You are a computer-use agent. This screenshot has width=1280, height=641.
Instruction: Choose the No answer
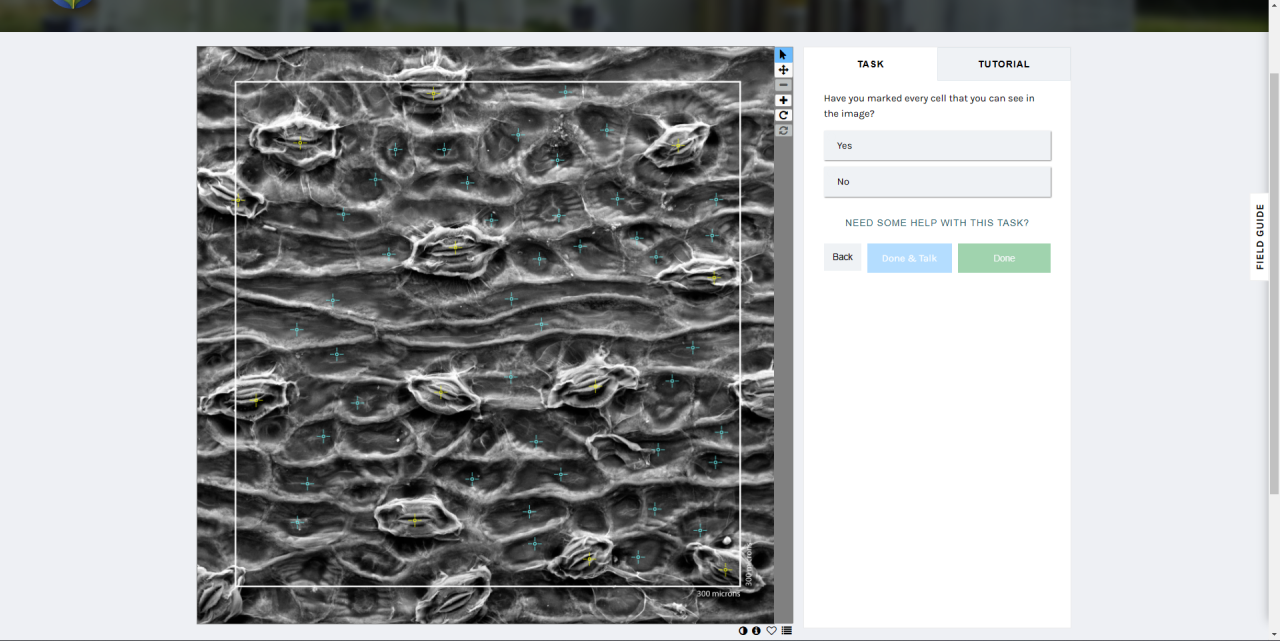coord(937,182)
